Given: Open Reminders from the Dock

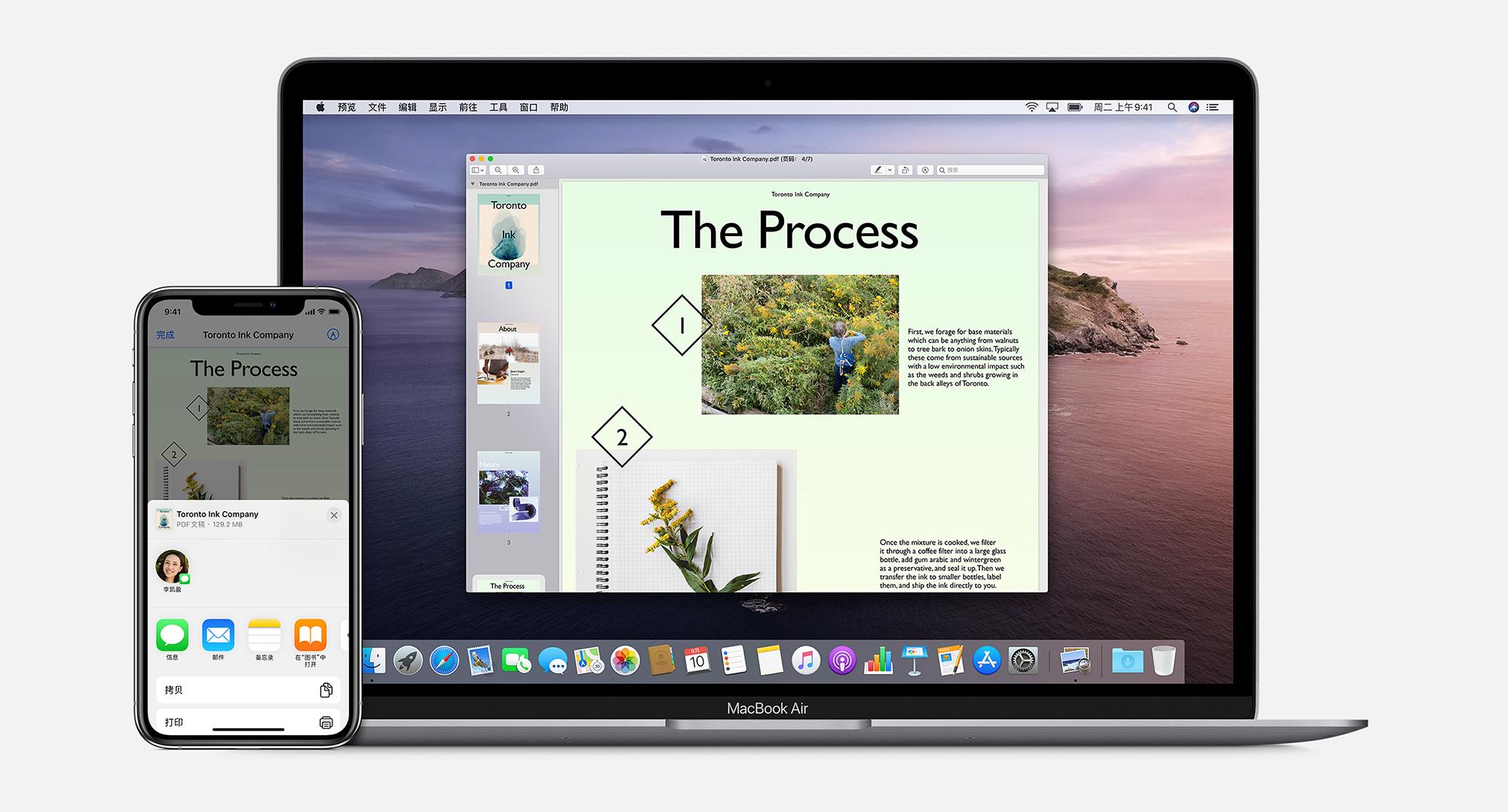Looking at the screenshot, I should [x=734, y=661].
